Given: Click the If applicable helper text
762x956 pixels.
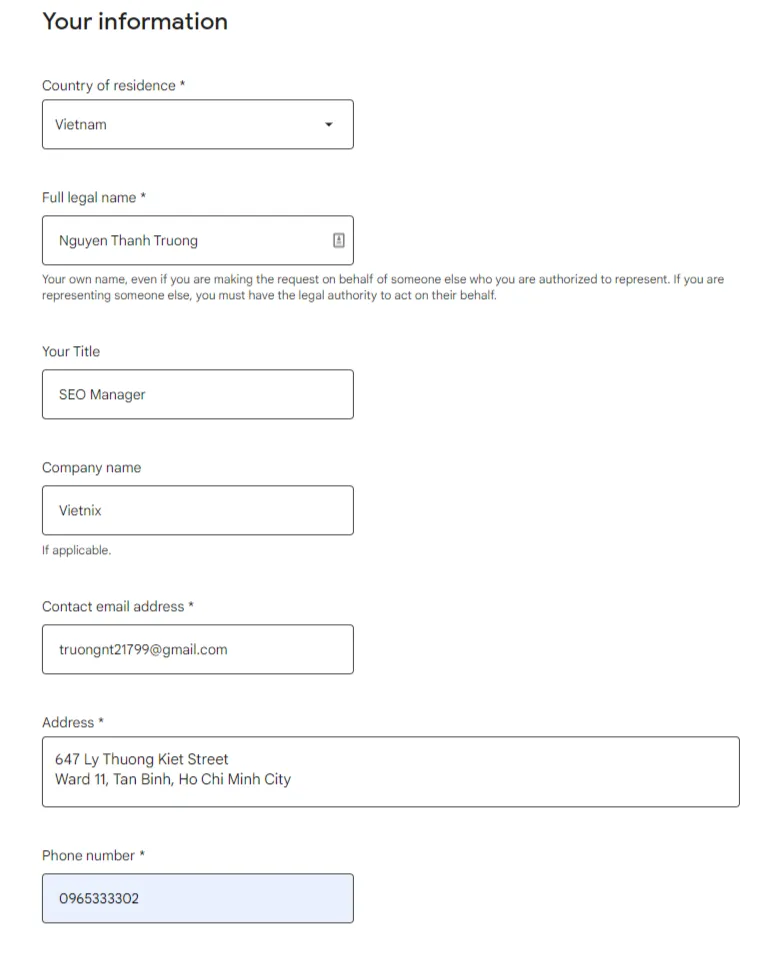Looking at the screenshot, I should [76, 550].
